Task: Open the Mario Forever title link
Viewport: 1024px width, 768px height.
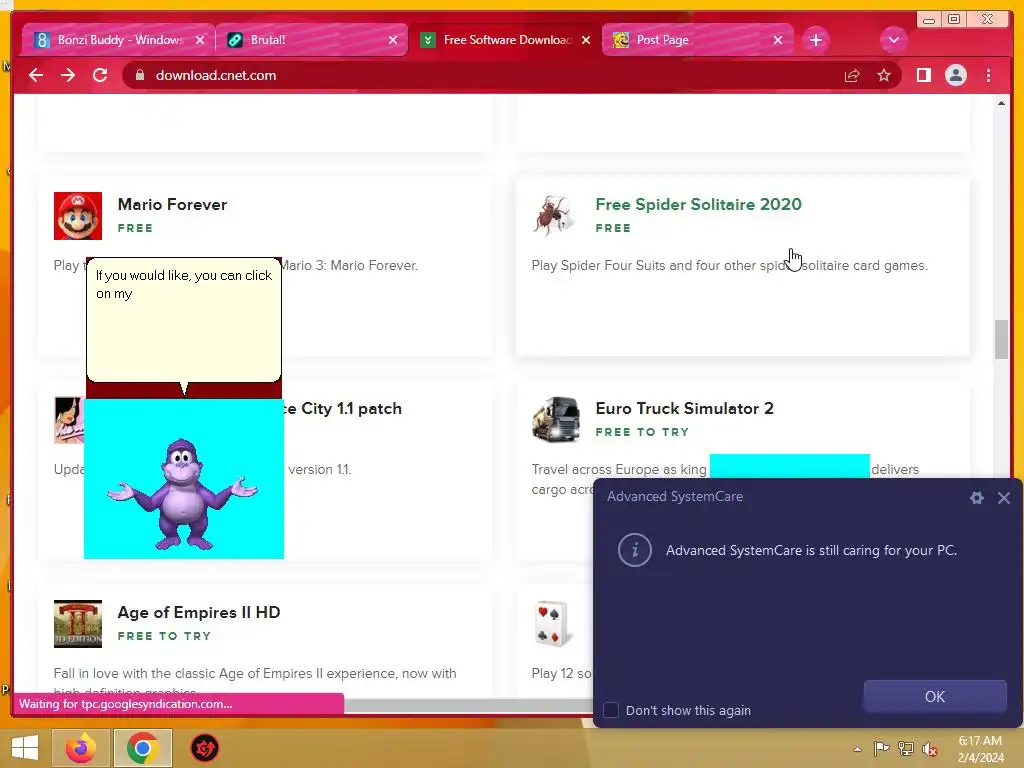Action: pyautogui.click(x=172, y=204)
